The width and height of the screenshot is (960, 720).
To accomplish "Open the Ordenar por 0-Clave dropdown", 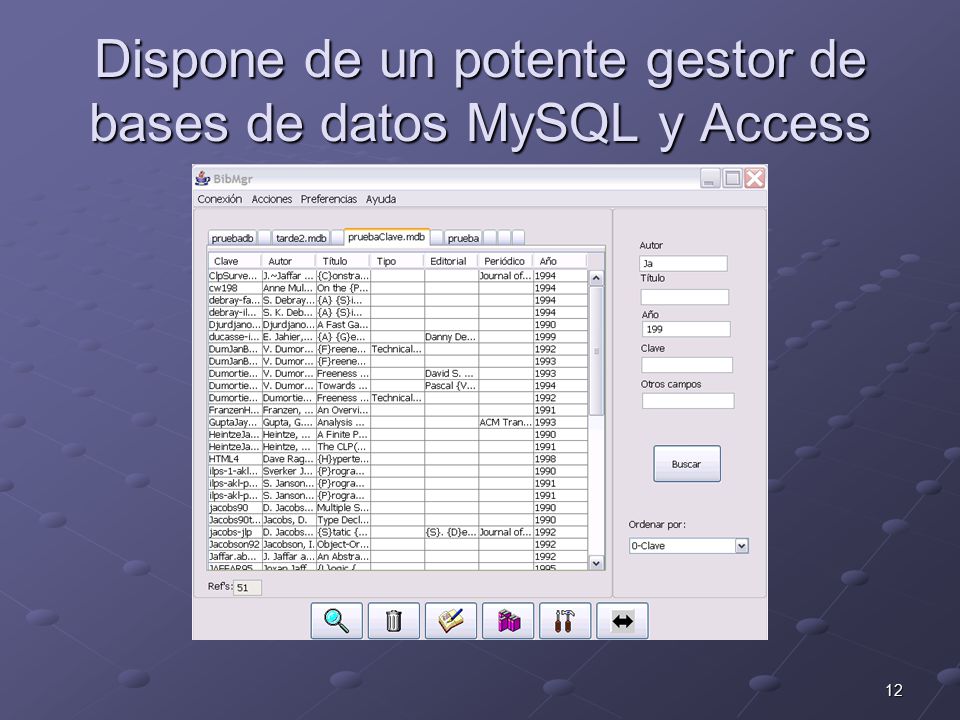I will click(689, 546).
